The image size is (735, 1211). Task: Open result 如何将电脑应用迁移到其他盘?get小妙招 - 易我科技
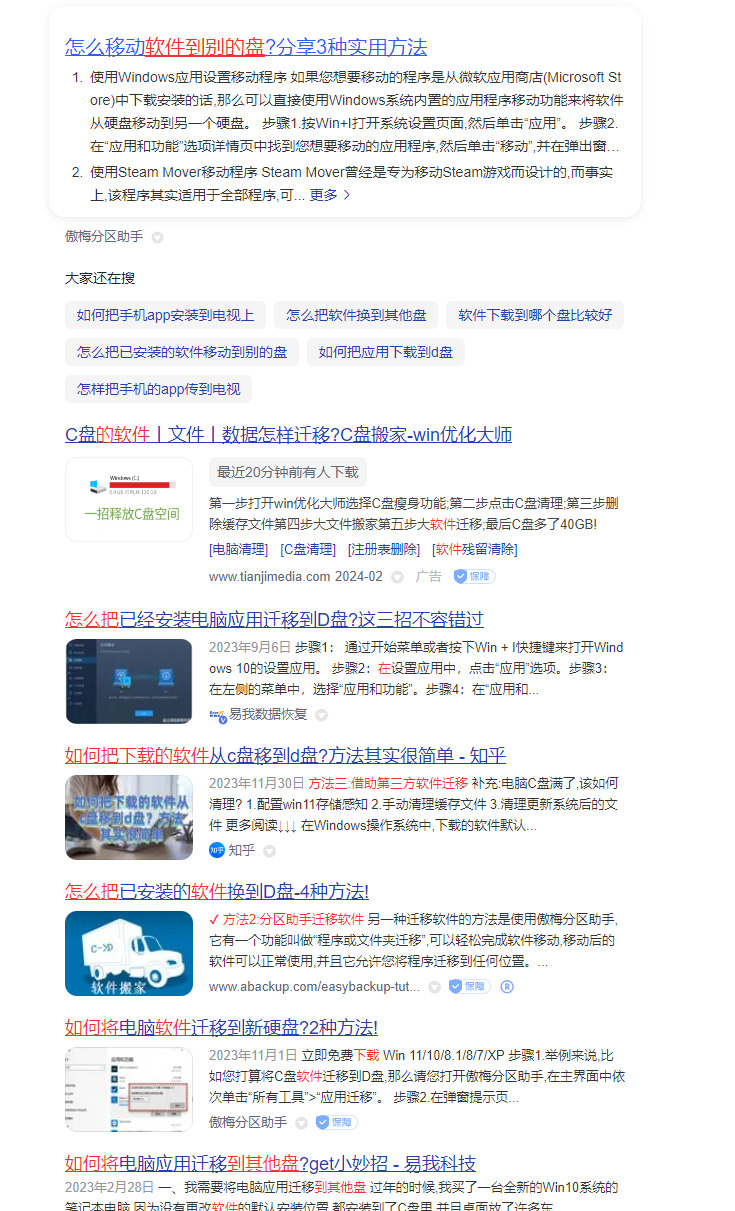(270, 1164)
